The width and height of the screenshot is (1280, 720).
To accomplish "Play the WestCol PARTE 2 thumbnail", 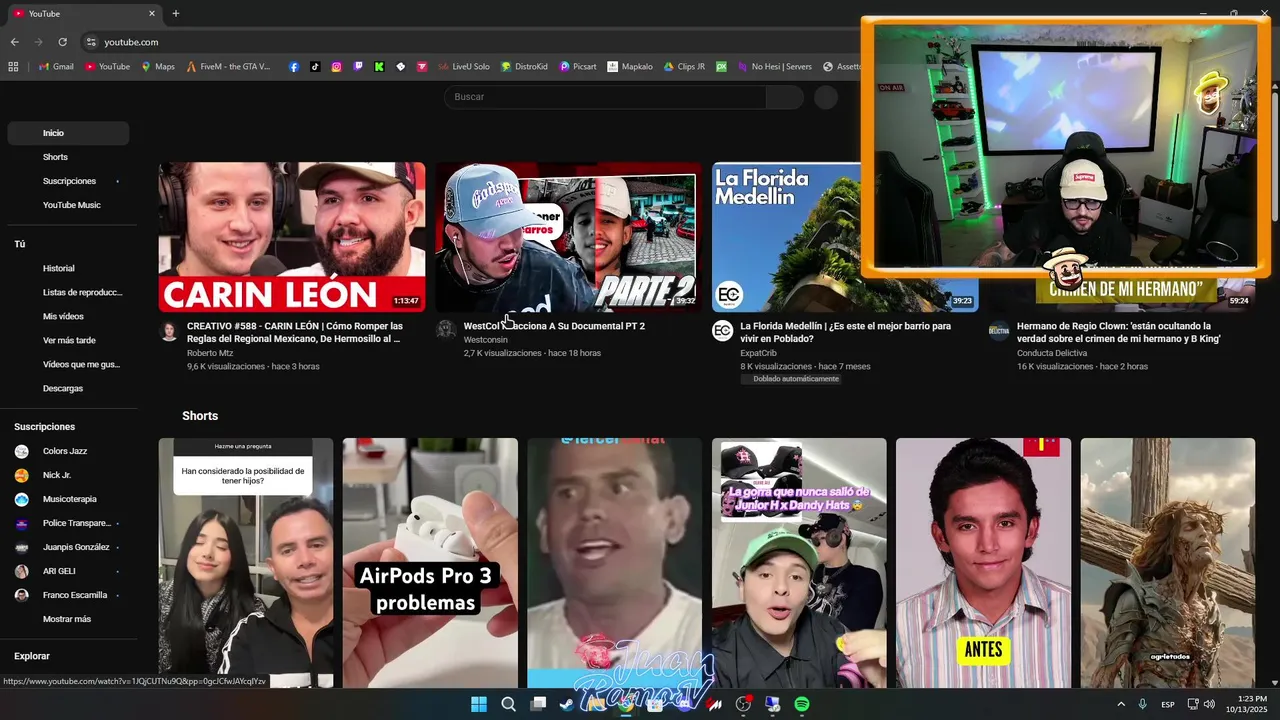I will 568,237.
